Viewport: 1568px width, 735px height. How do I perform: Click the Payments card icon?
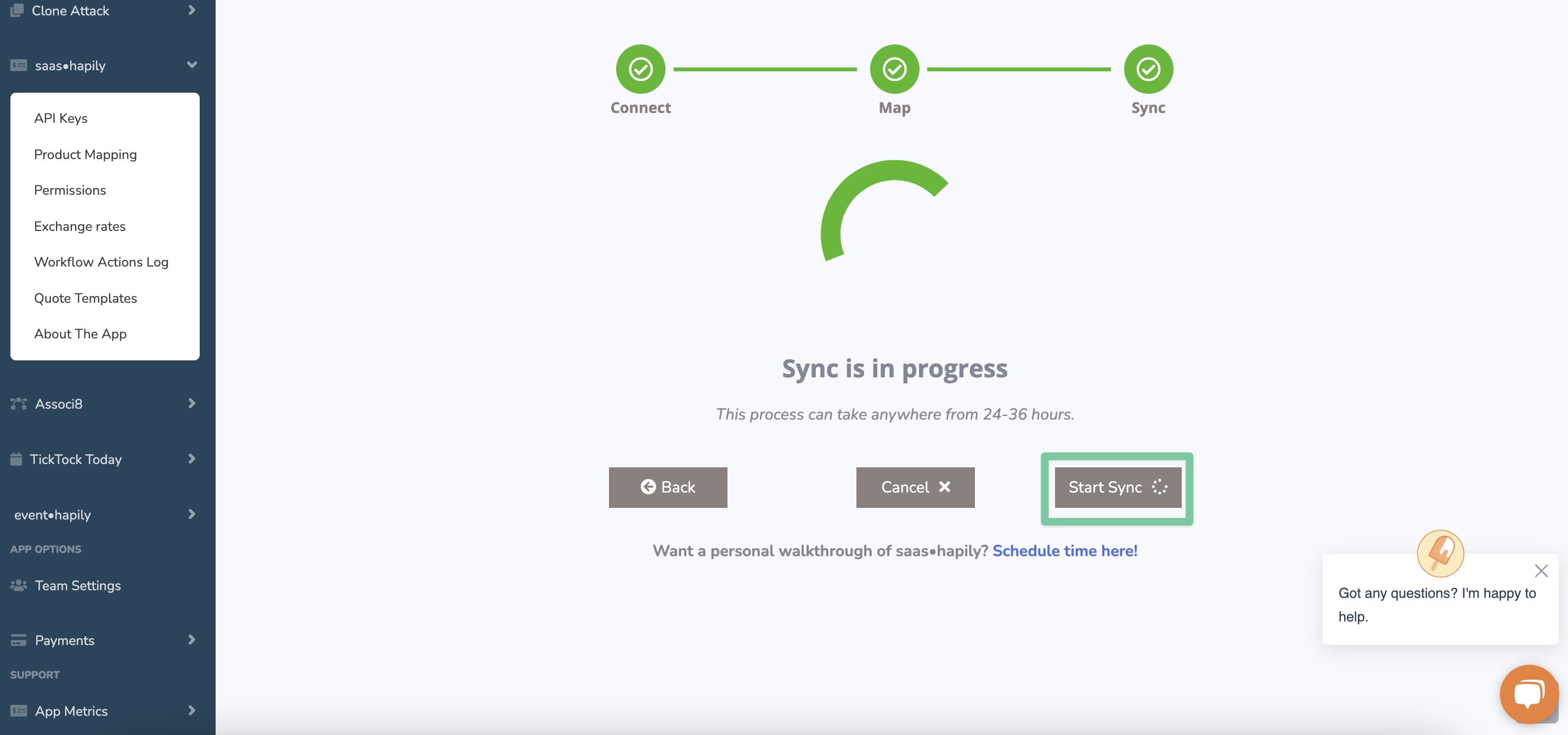pos(18,640)
